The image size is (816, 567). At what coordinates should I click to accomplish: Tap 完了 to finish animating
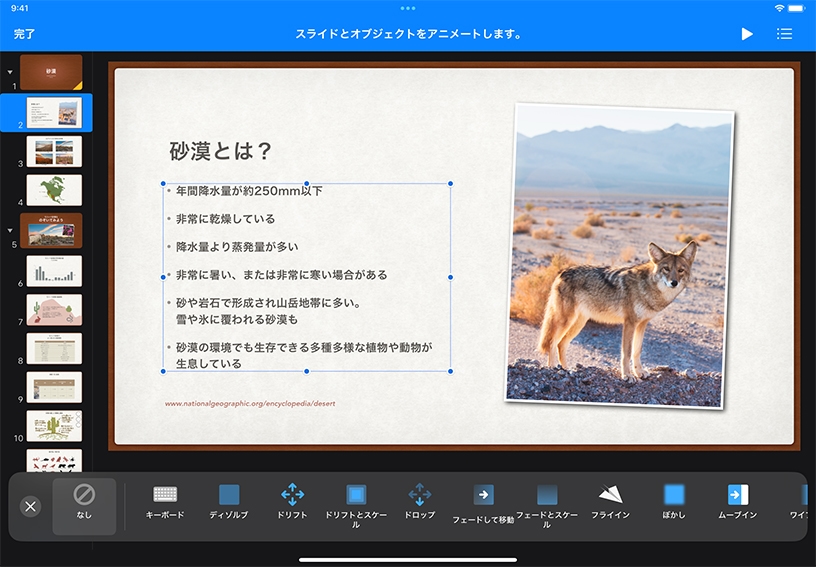pos(25,34)
